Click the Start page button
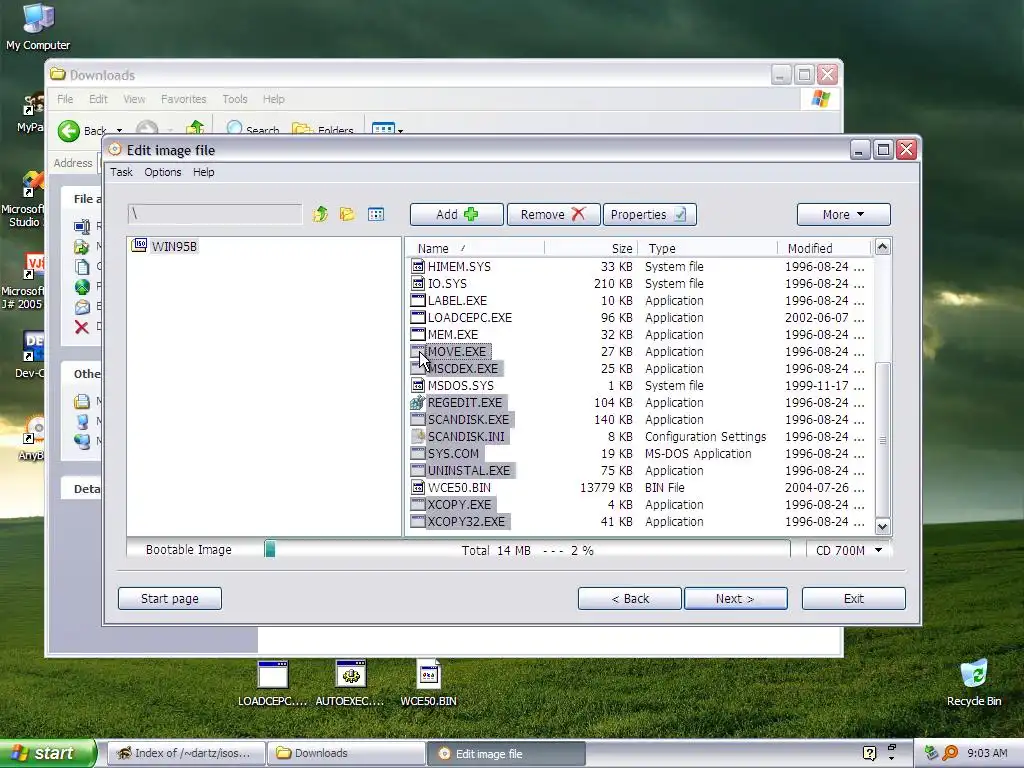 pos(170,598)
